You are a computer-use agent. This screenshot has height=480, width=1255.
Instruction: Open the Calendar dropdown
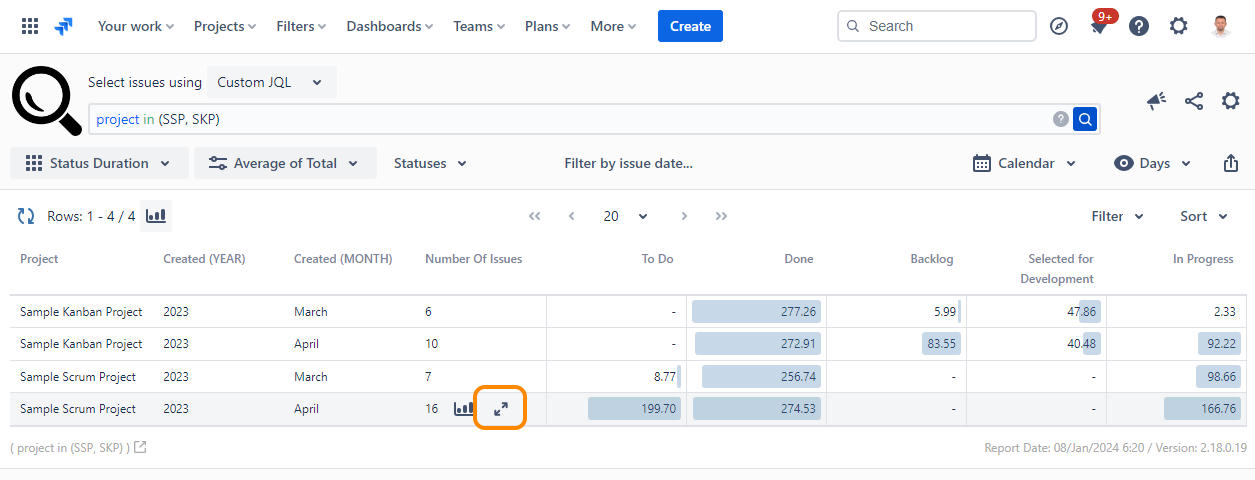1025,163
